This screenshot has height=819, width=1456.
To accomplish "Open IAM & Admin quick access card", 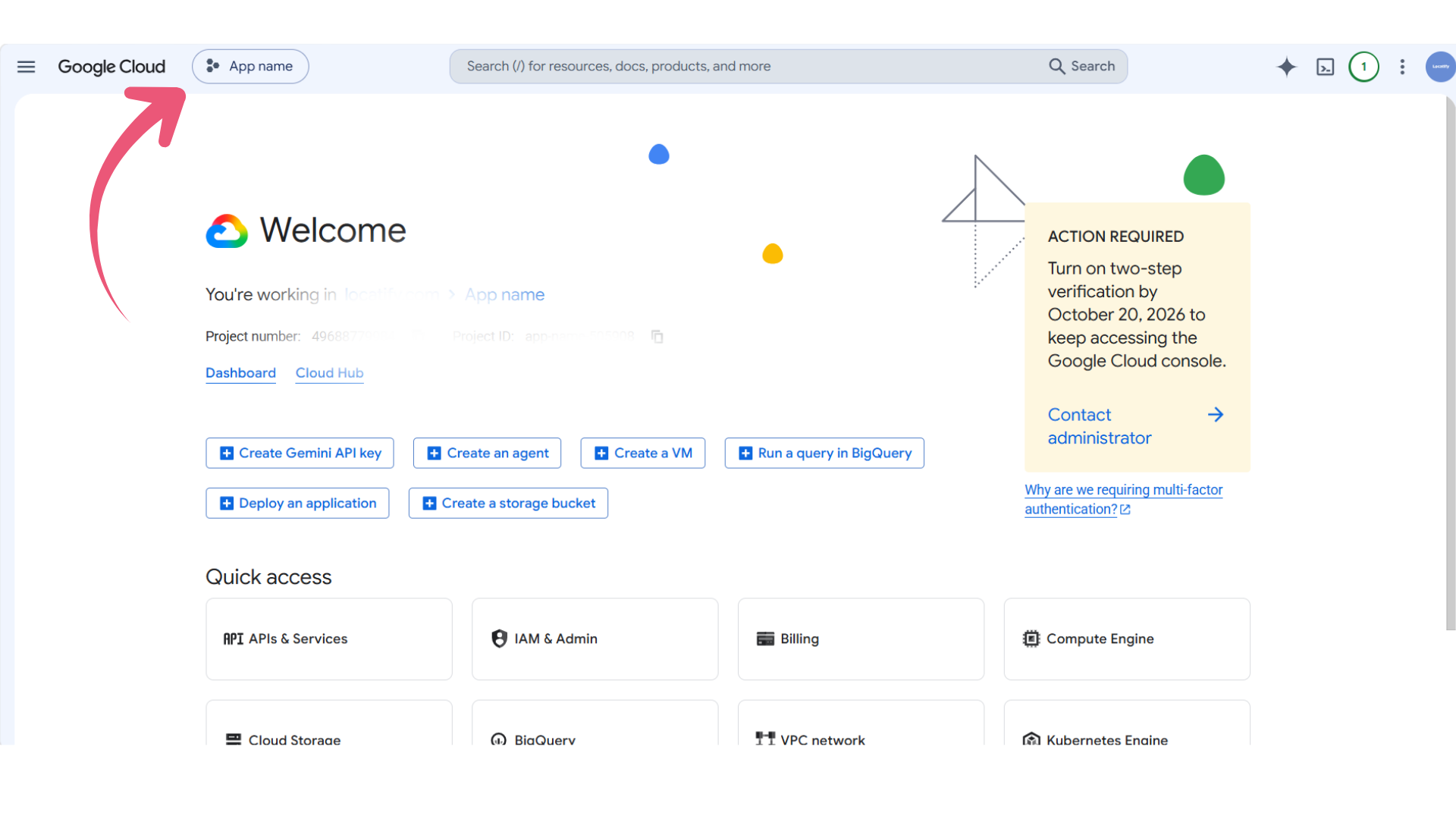I will 595,639.
